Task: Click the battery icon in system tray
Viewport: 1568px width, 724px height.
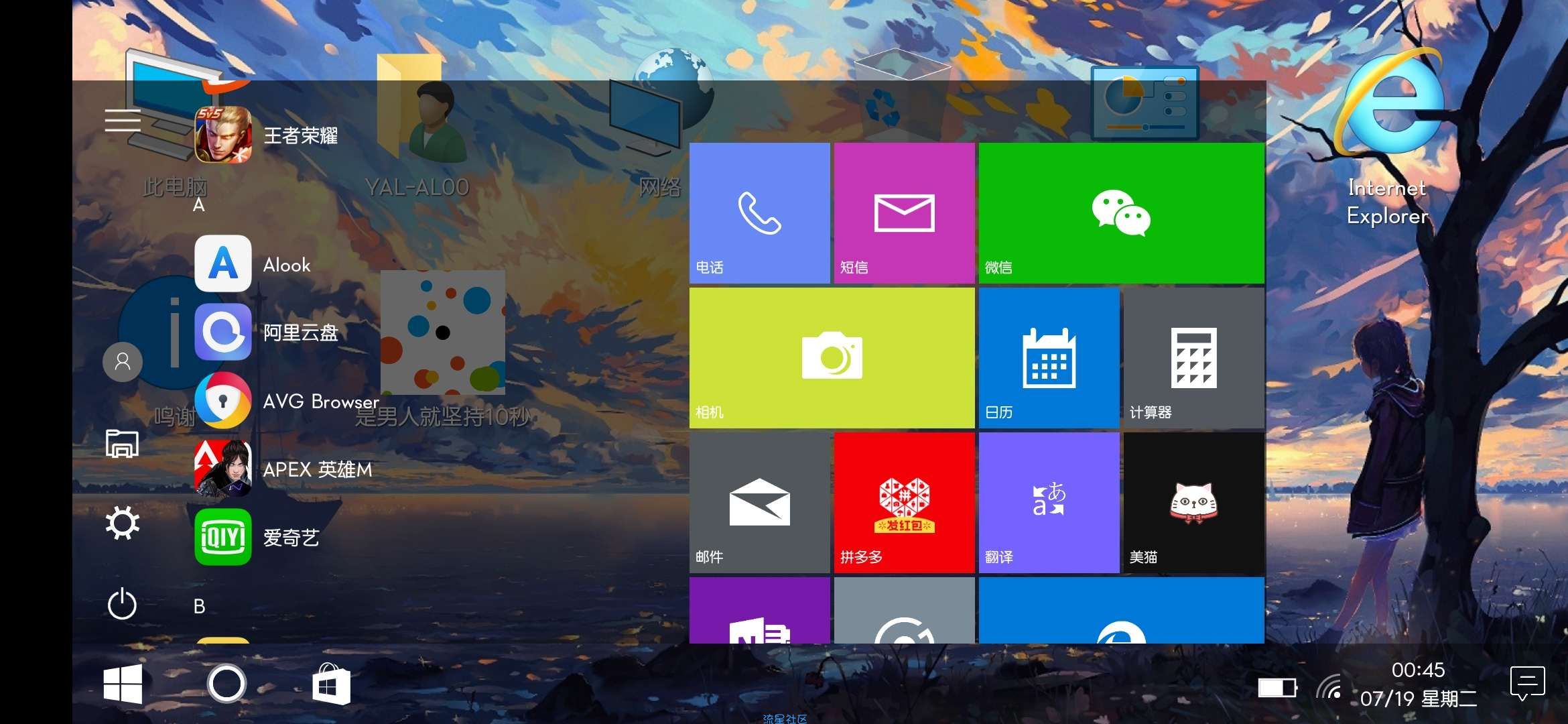Action: (x=1277, y=688)
